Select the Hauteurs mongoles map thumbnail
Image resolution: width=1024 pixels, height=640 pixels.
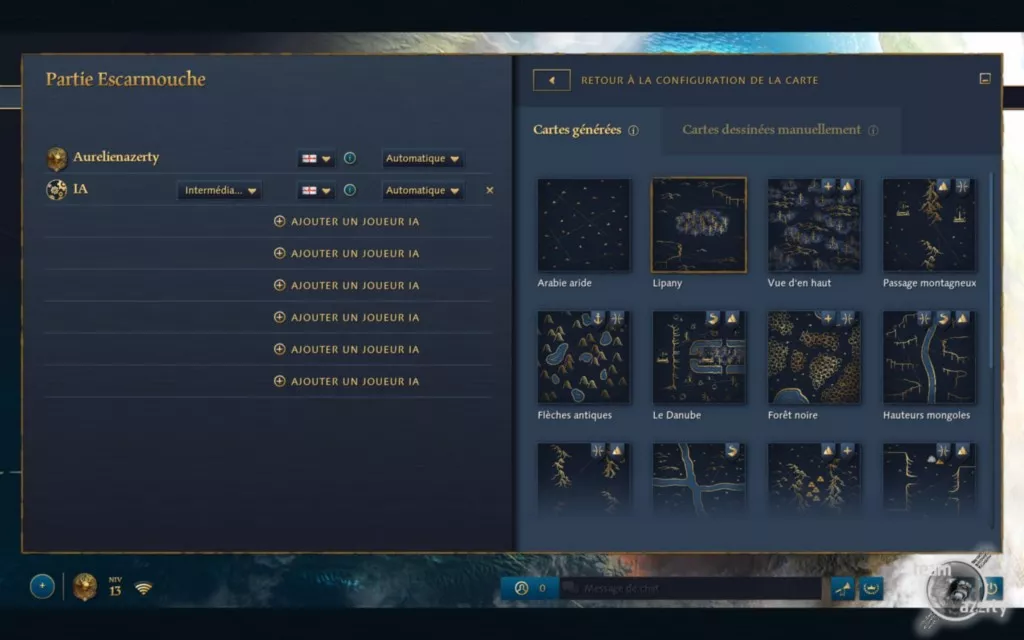click(x=929, y=357)
